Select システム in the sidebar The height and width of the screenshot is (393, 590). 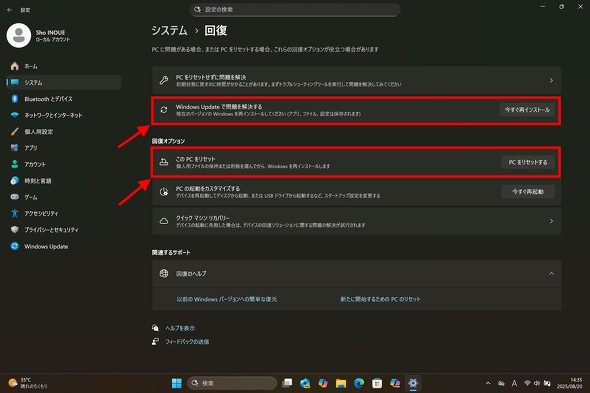(x=64, y=82)
